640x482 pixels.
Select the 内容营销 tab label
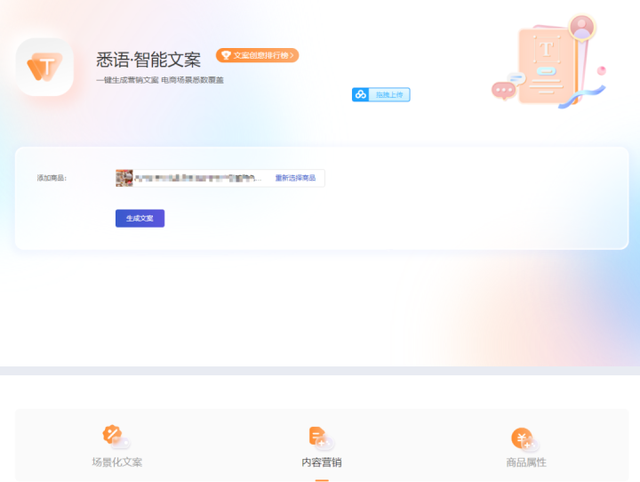(321, 462)
